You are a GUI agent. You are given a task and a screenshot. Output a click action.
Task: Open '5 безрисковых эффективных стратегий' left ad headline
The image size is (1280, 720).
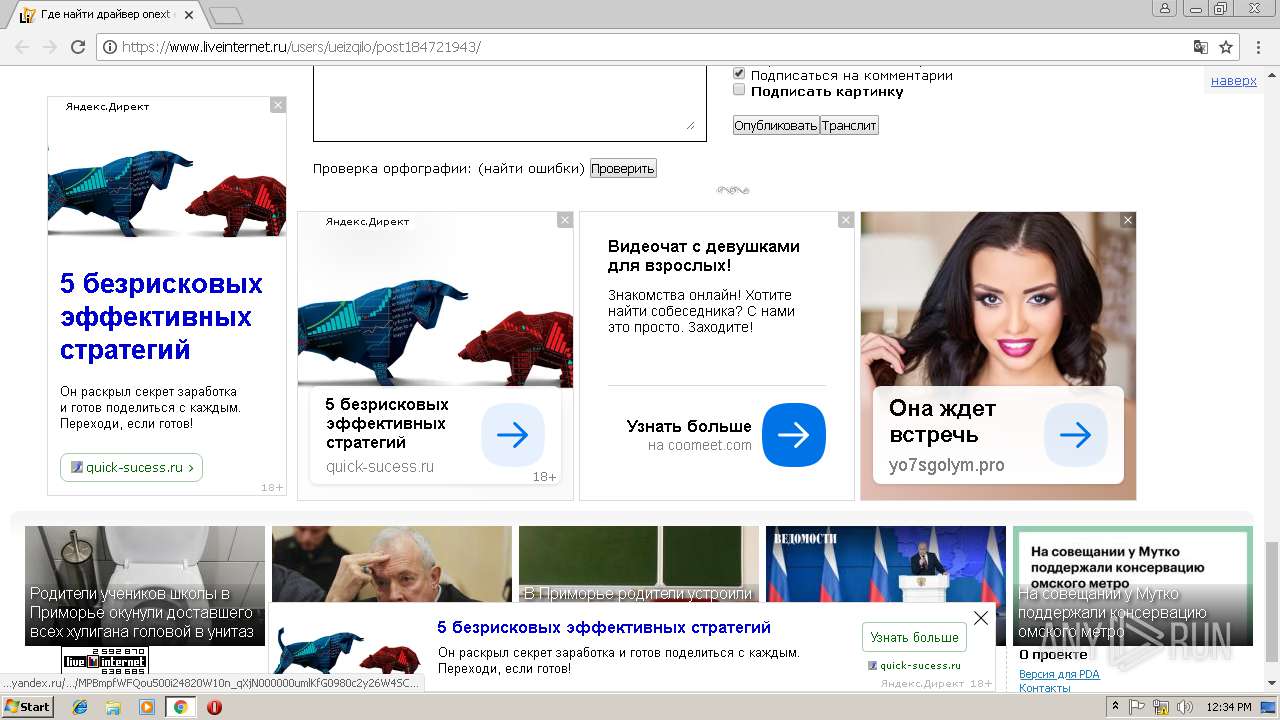[x=161, y=316]
